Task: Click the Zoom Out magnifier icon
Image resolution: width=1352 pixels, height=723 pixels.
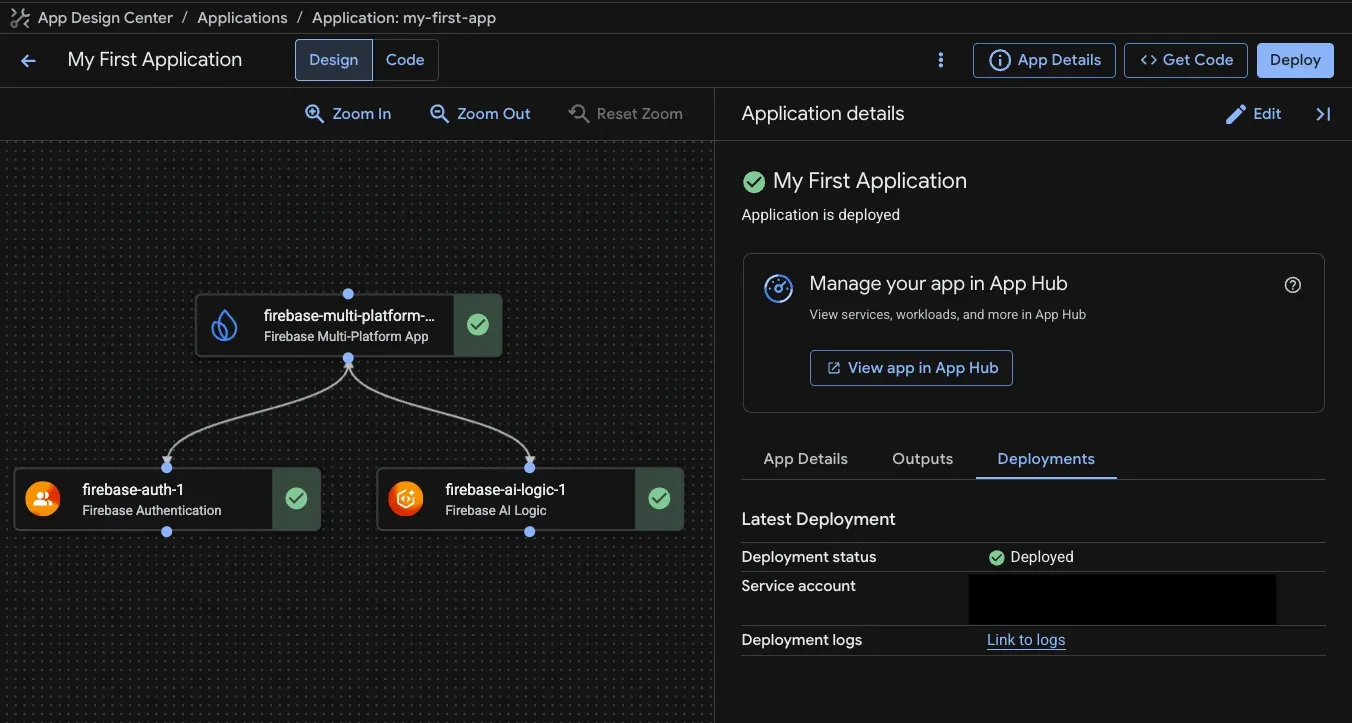Action: (x=440, y=113)
